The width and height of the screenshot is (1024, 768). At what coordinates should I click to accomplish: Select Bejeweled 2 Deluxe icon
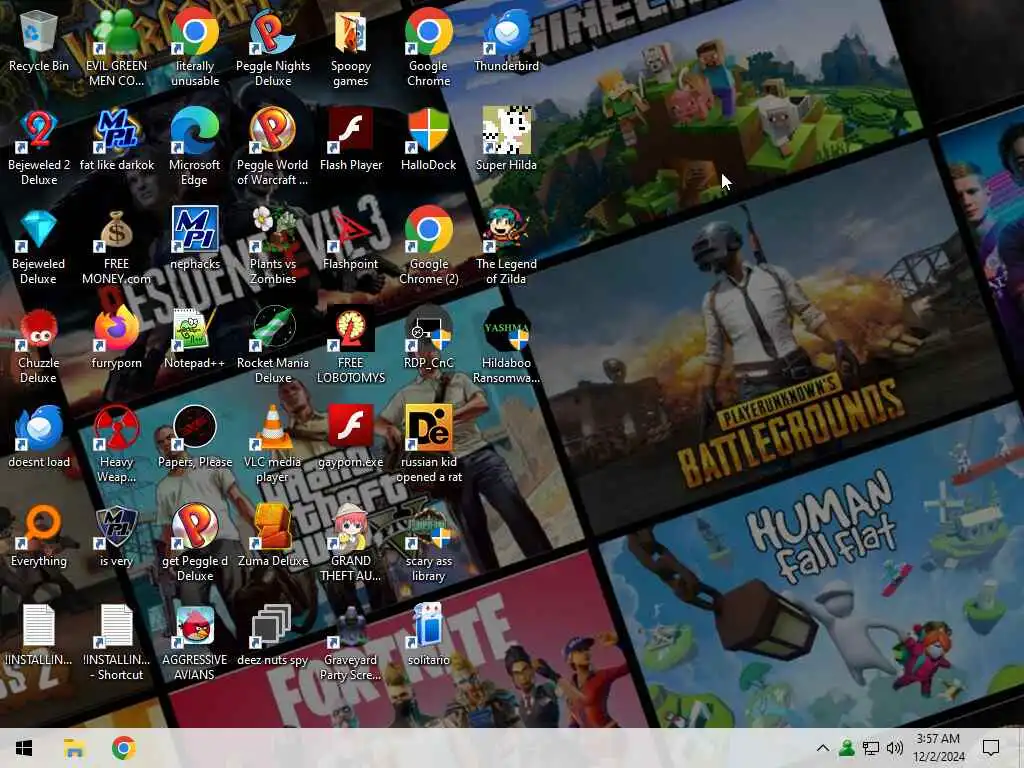click(39, 132)
